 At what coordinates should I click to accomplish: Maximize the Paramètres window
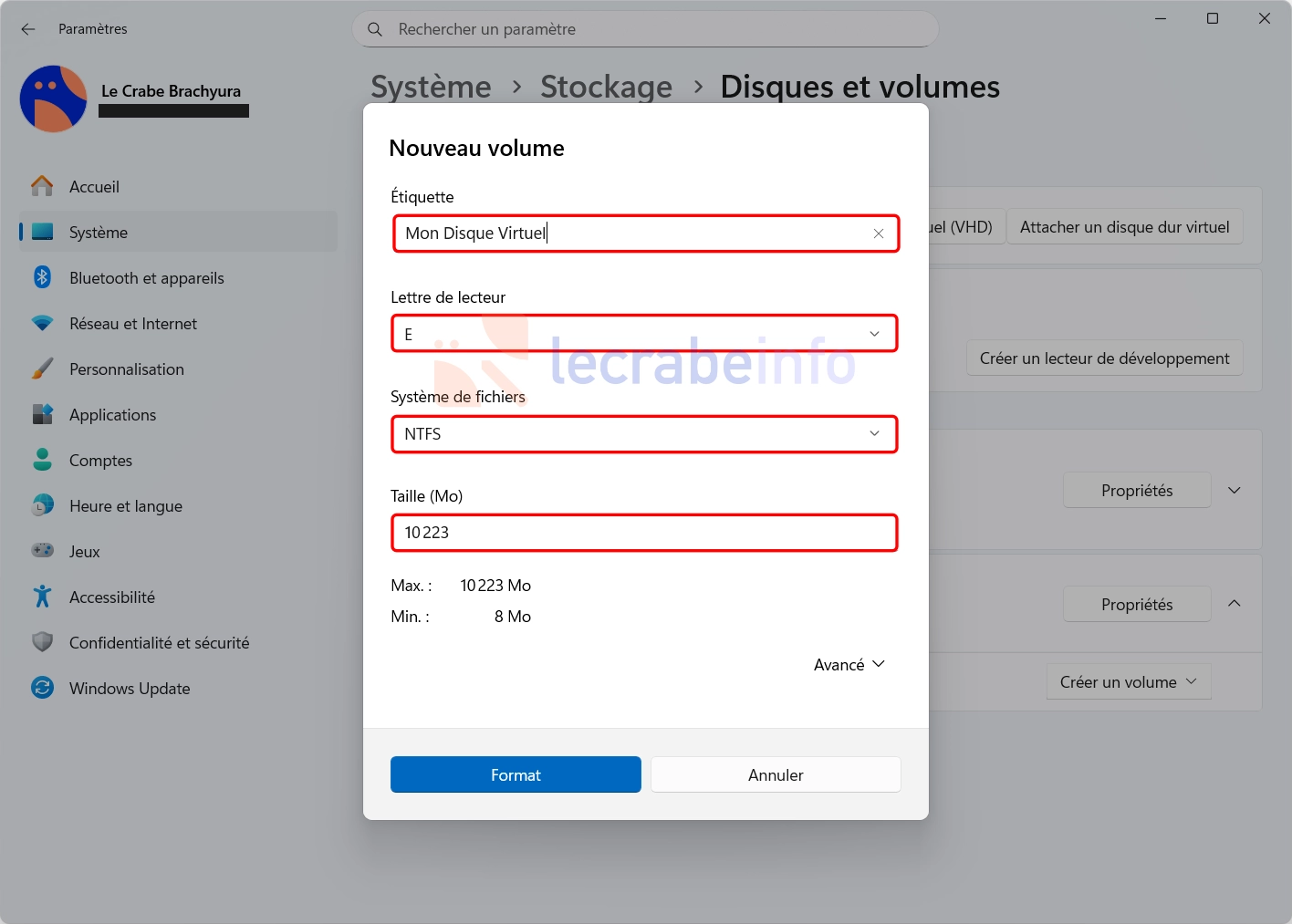[x=1213, y=18]
